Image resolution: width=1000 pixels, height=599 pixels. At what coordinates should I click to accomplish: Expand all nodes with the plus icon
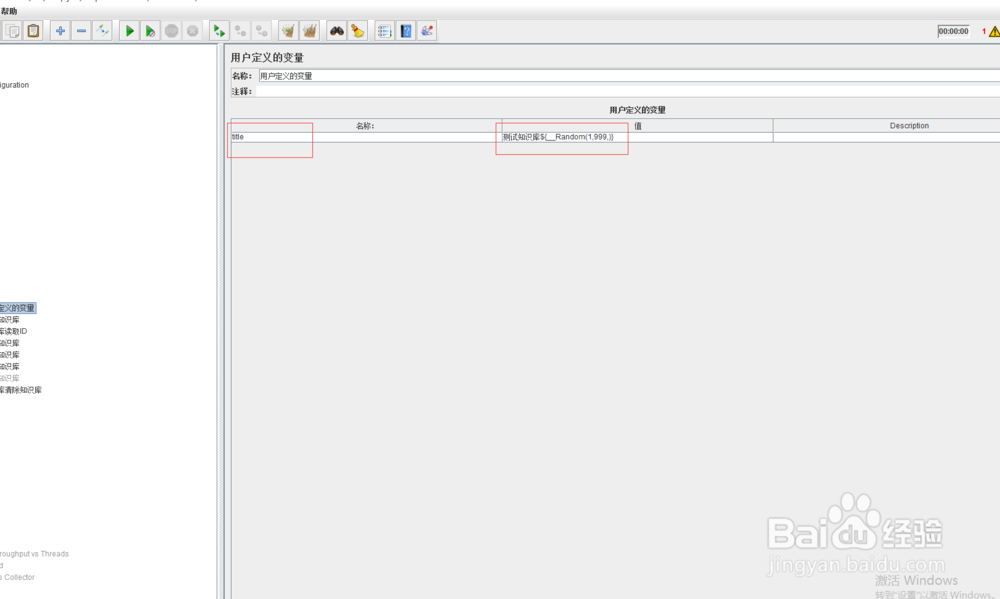point(60,31)
